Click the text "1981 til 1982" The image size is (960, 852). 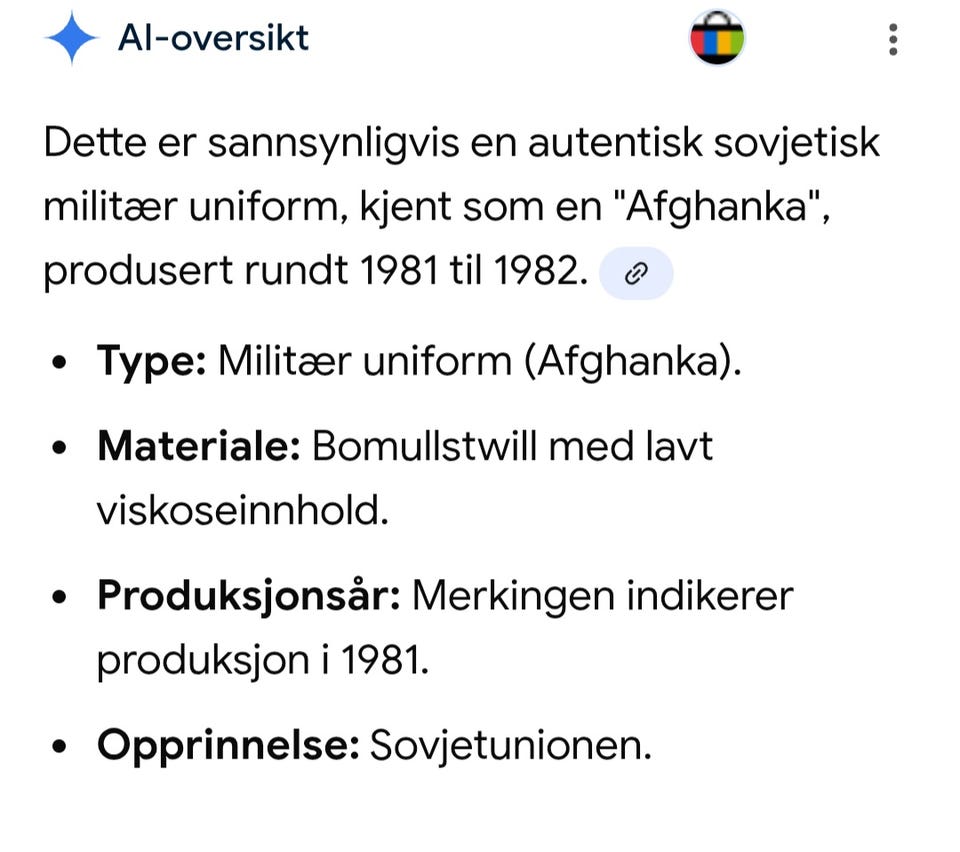(x=469, y=270)
